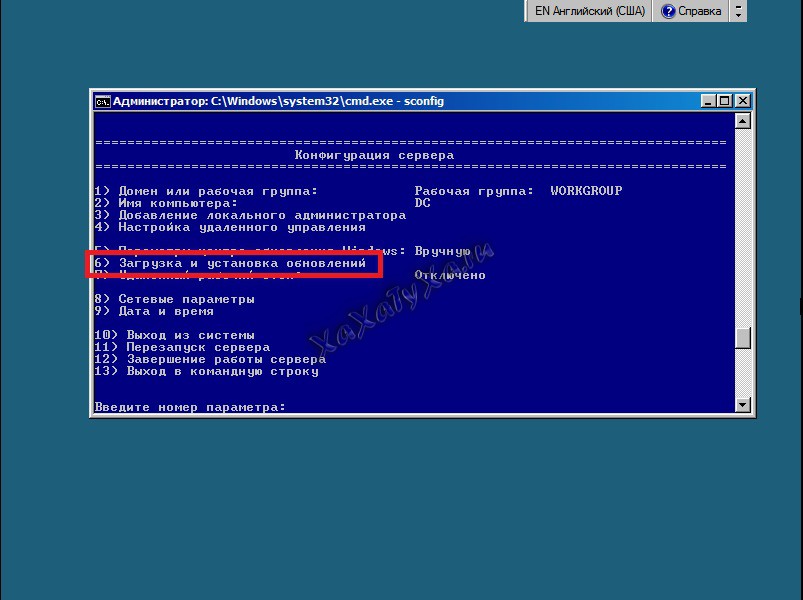This screenshot has height=600, width=803.
Task: Click 'Загрузка и установка обновлений' line
Action: click(x=230, y=263)
